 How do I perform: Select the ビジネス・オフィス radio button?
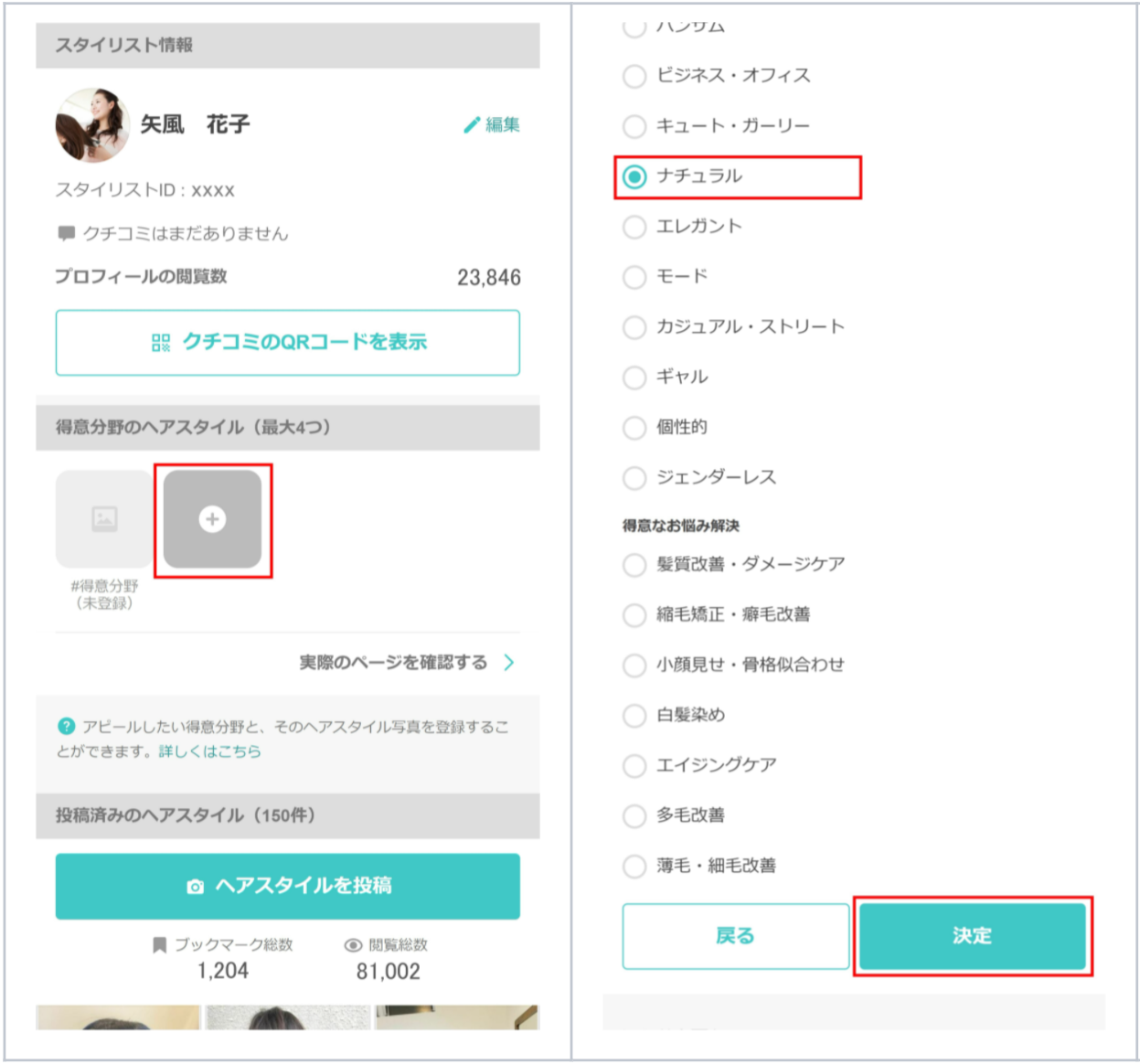[634, 76]
